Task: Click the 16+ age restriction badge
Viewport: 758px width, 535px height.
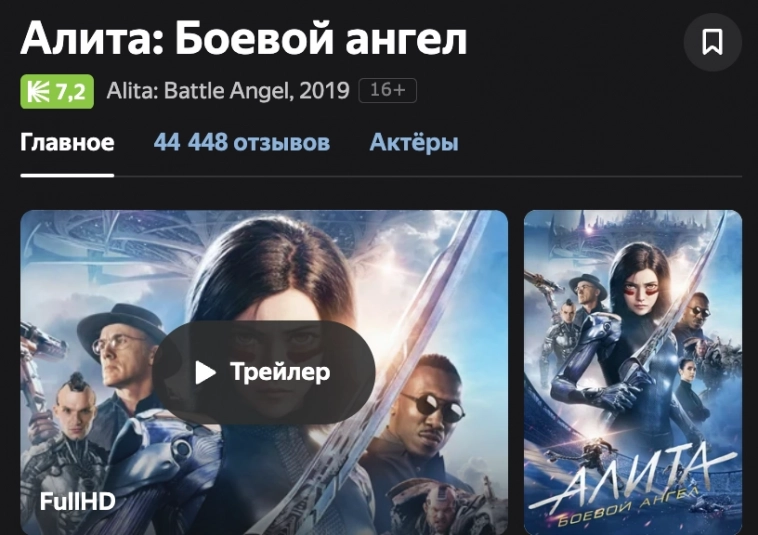Action: click(x=387, y=90)
